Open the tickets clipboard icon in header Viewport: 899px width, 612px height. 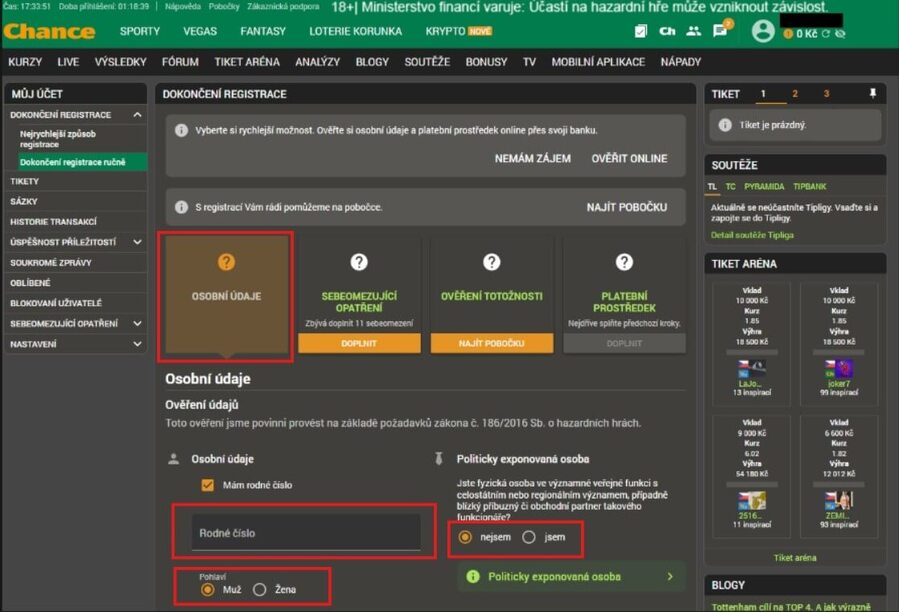pyautogui.click(x=641, y=32)
